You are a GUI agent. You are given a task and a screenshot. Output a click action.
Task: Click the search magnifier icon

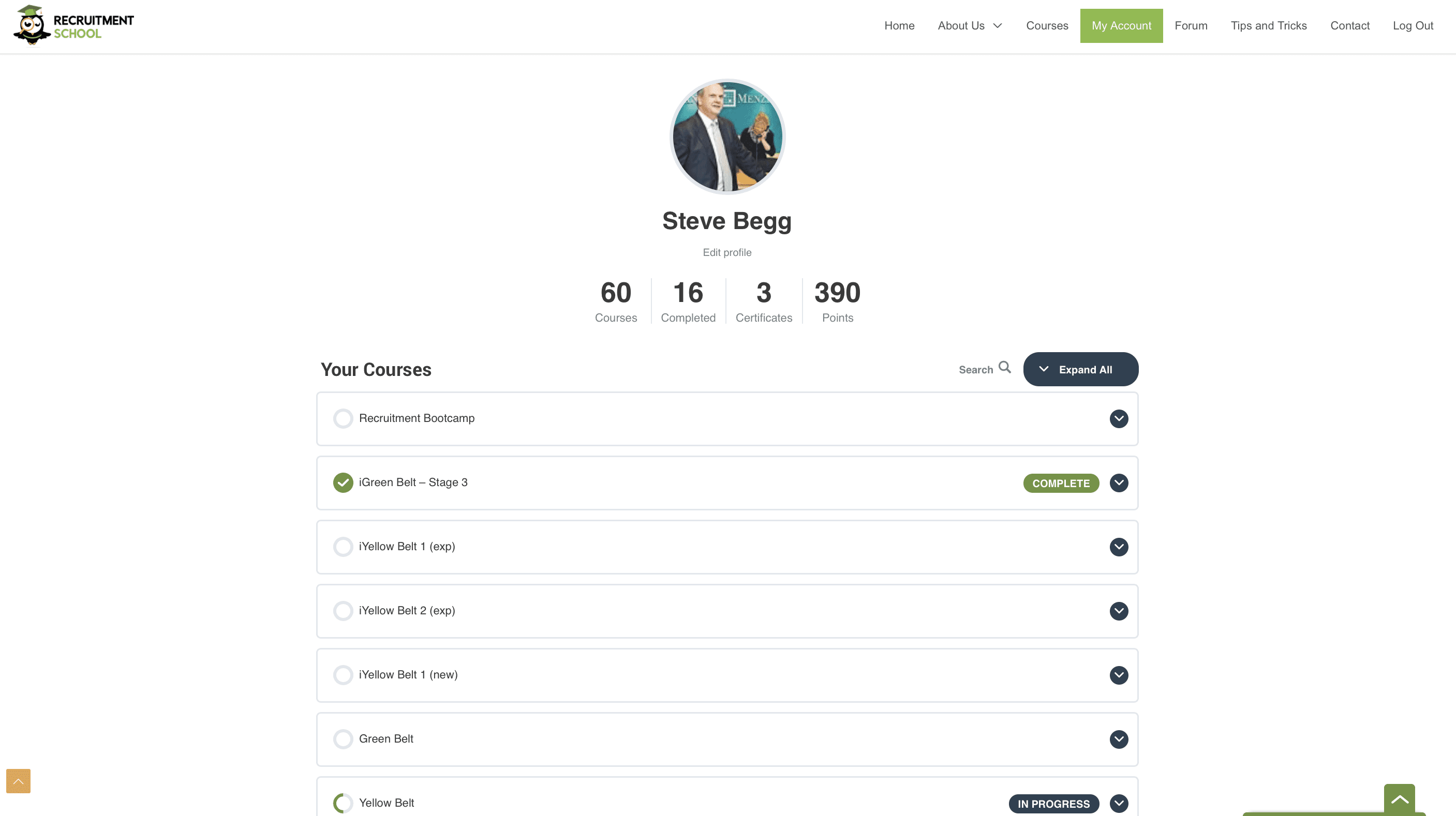tap(1004, 368)
